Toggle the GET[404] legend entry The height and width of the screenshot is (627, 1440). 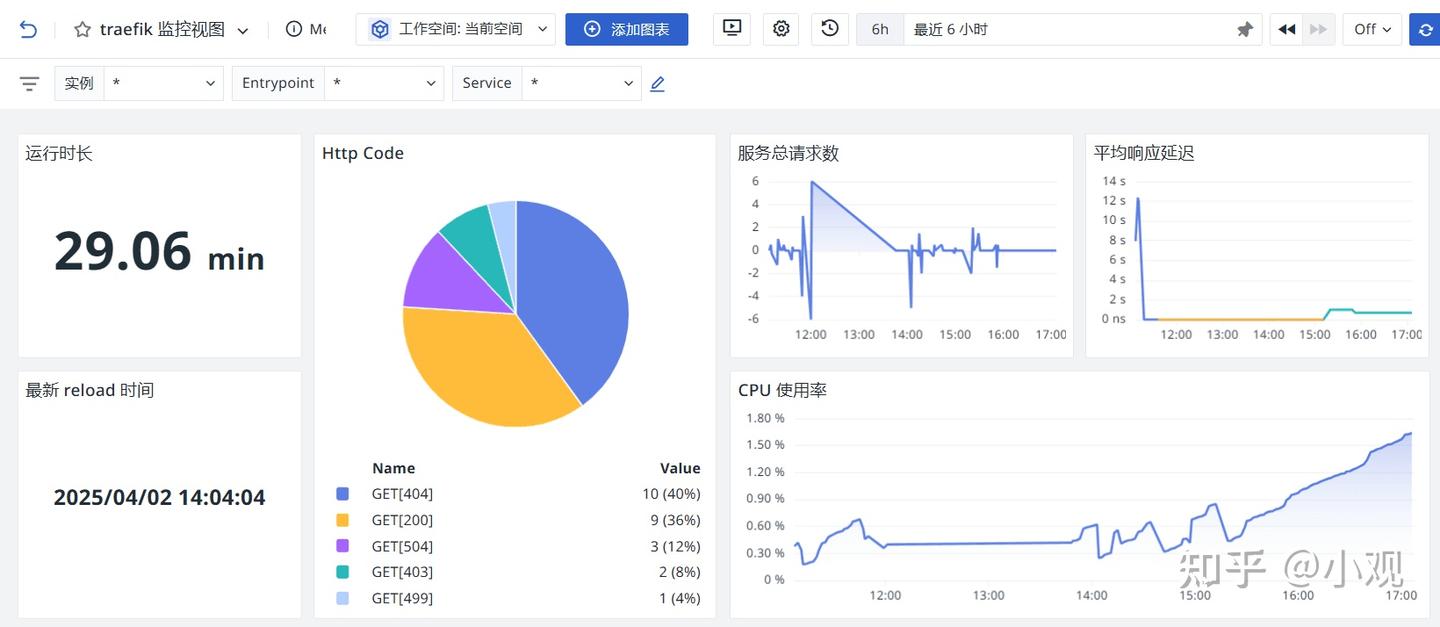(402, 493)
